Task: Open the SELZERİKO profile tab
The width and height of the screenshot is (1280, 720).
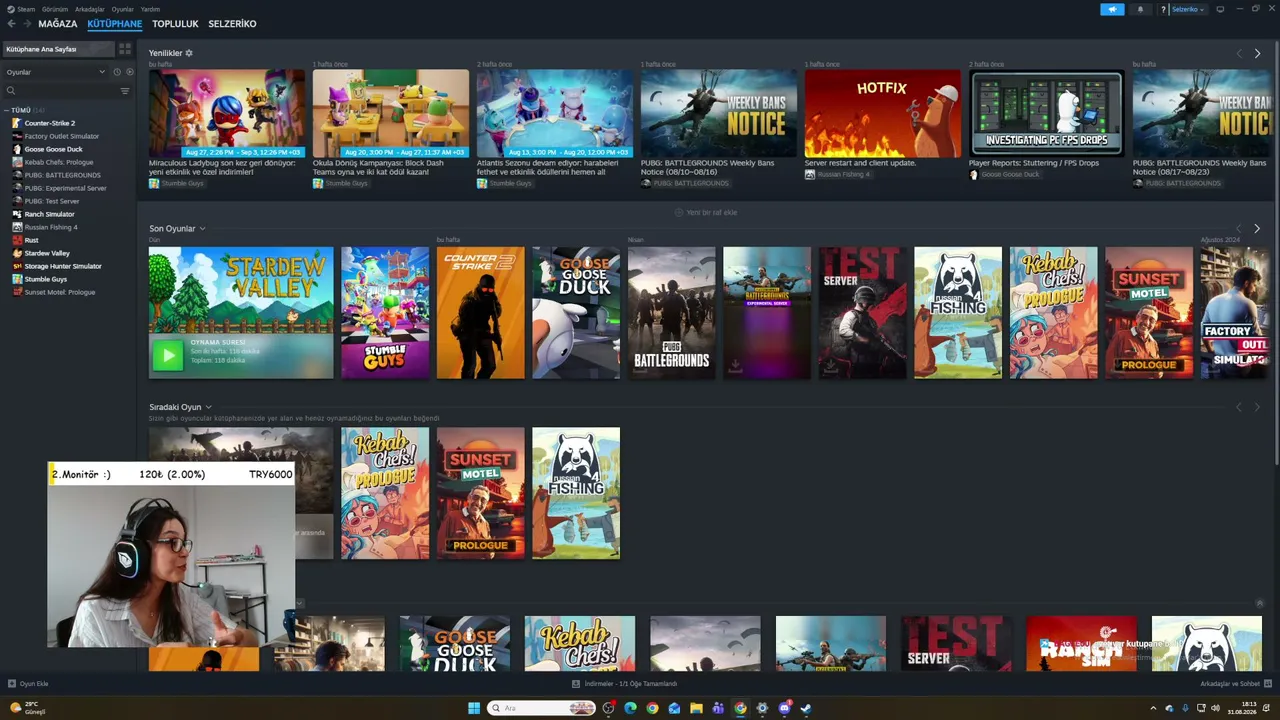Action: tap(232, 24)
